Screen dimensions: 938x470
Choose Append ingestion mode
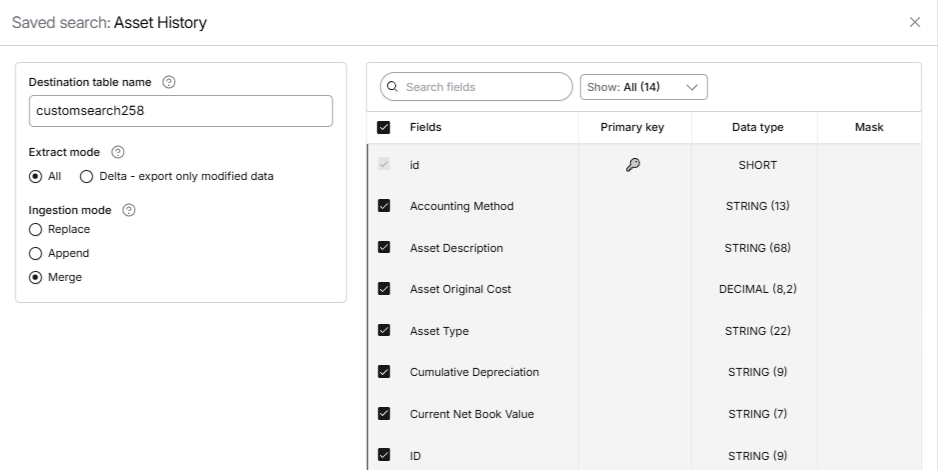coord(35,254)
